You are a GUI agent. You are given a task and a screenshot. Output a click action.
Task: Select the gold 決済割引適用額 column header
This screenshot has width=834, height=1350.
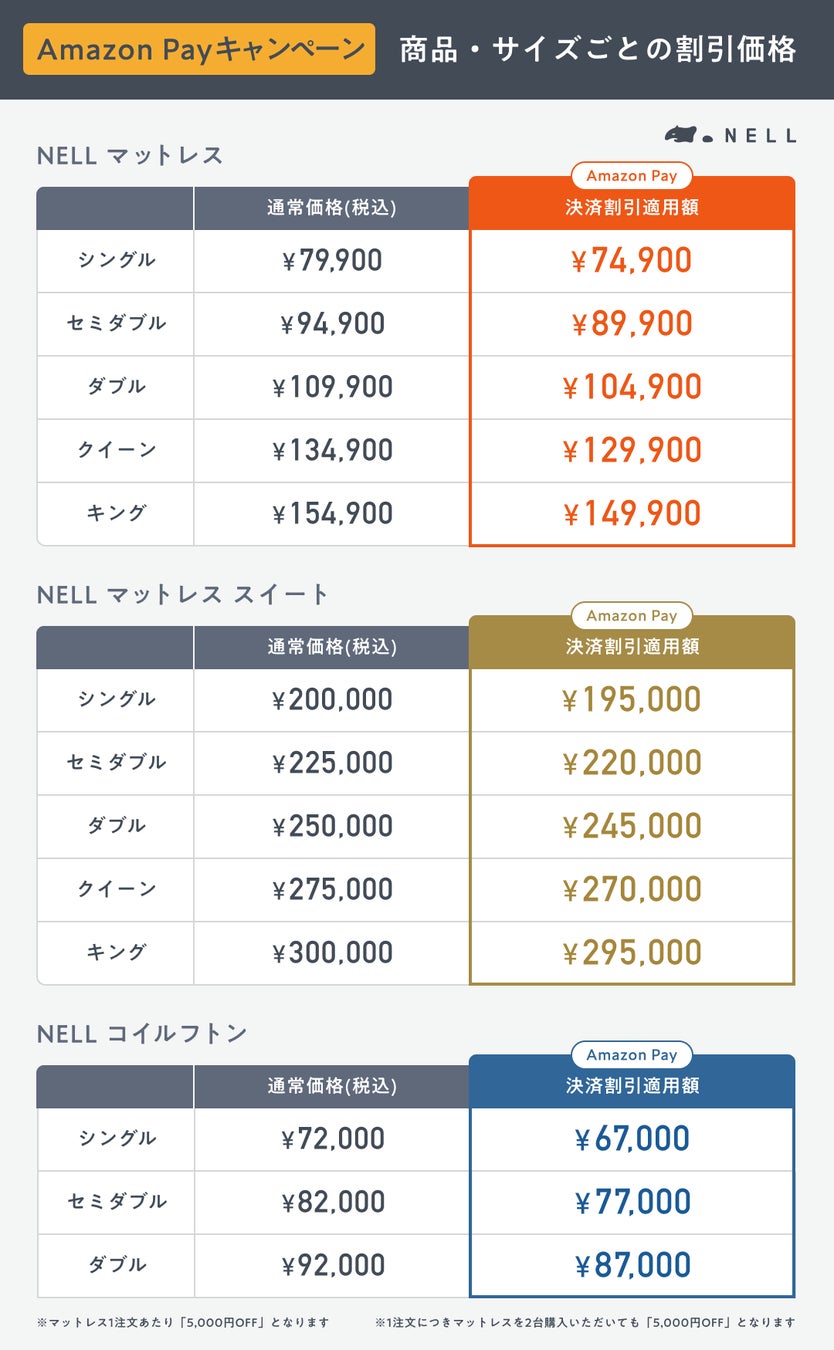click(631, 647)
